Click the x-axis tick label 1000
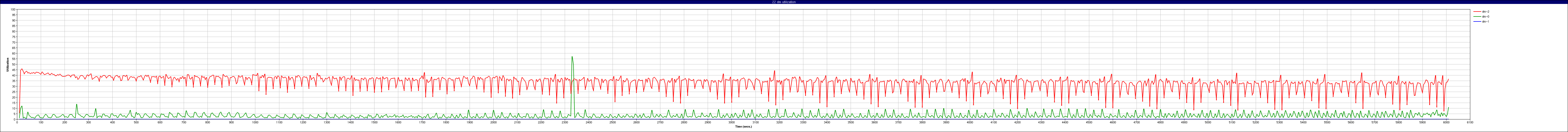This screenshot has height=132, width=1568. 255,122
